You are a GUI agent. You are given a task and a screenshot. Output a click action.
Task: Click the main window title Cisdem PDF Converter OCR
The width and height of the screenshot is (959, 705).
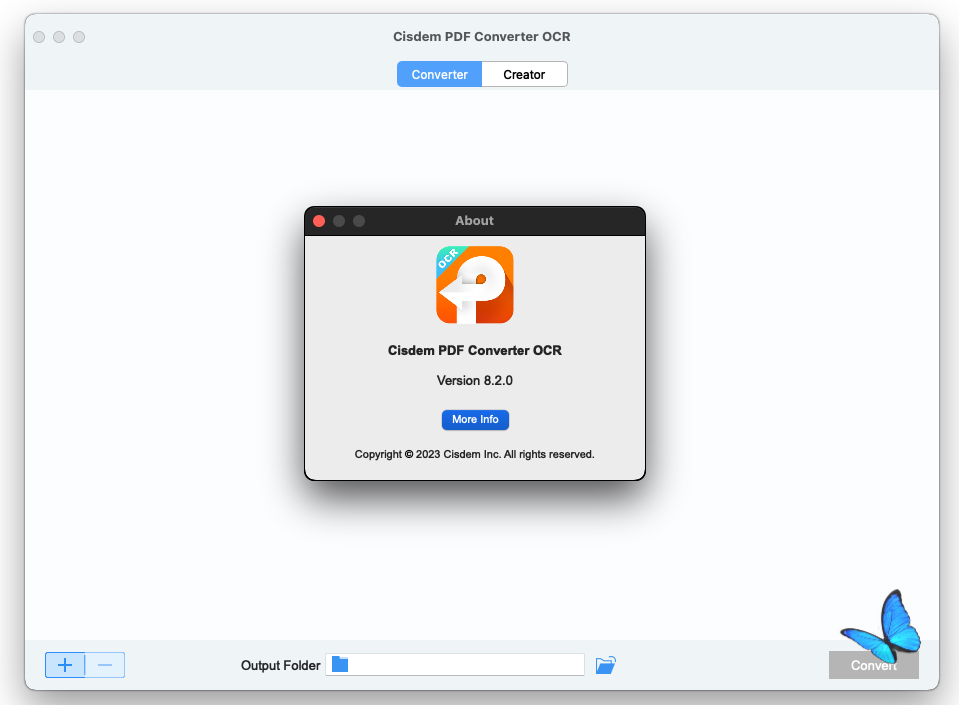(x=481, y=37)
